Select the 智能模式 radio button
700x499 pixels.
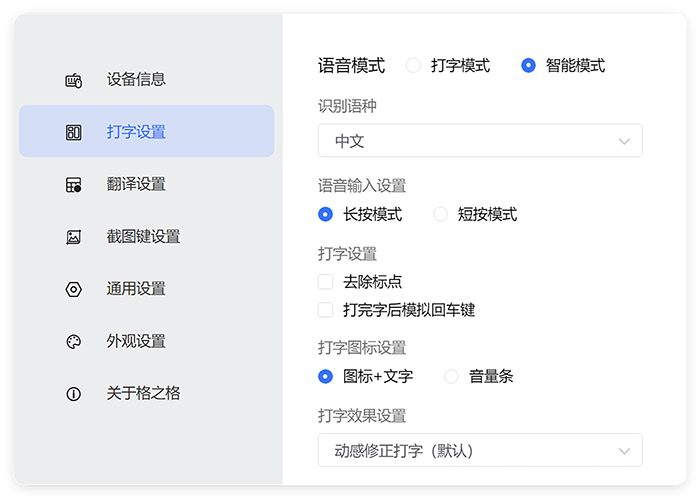[x=528, y=66]
